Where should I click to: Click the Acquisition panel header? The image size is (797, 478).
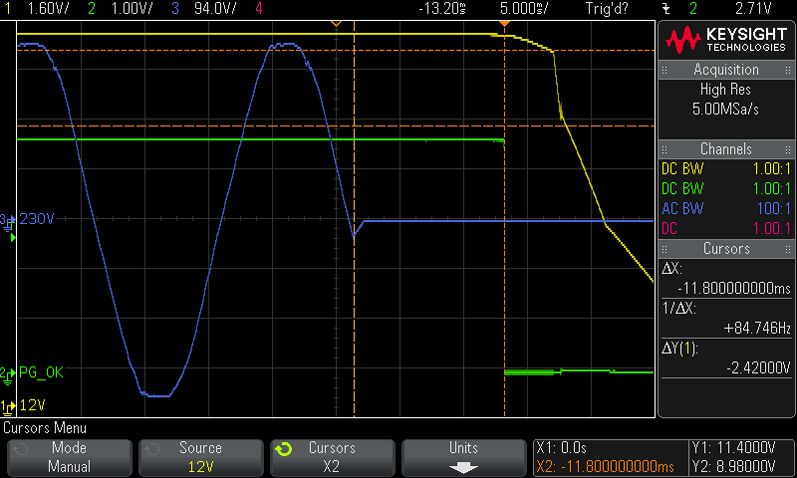[726, 70]
